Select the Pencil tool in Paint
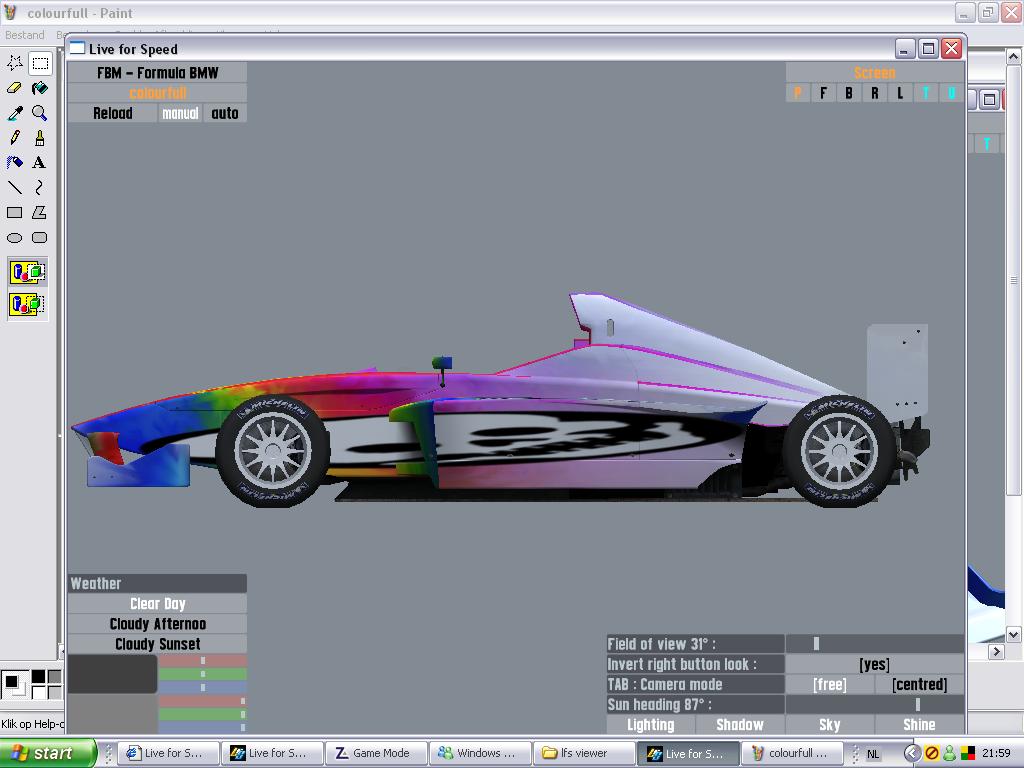The image size is (1024, 768). coord(15,138)
